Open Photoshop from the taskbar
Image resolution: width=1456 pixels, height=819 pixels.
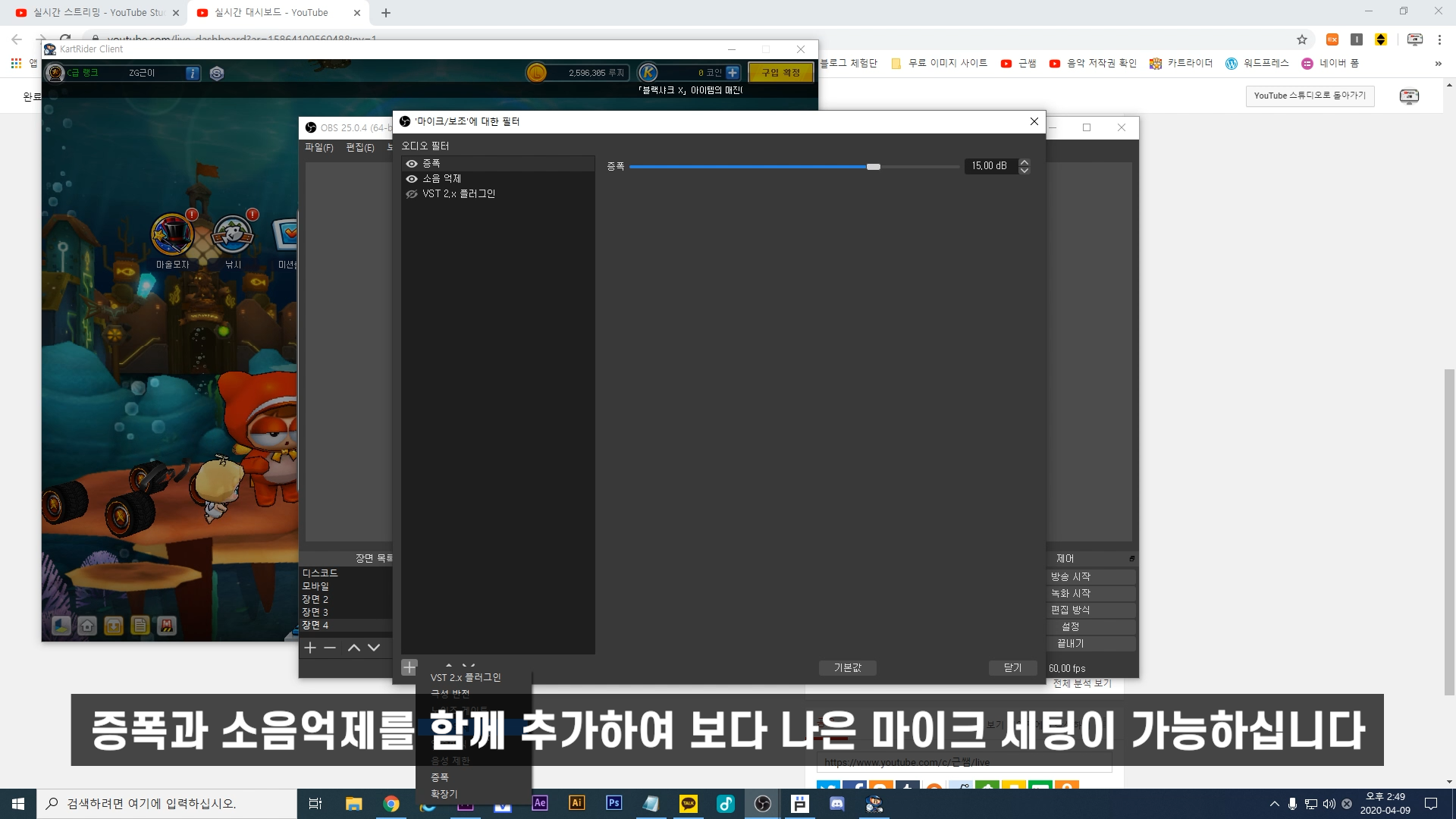614,803
